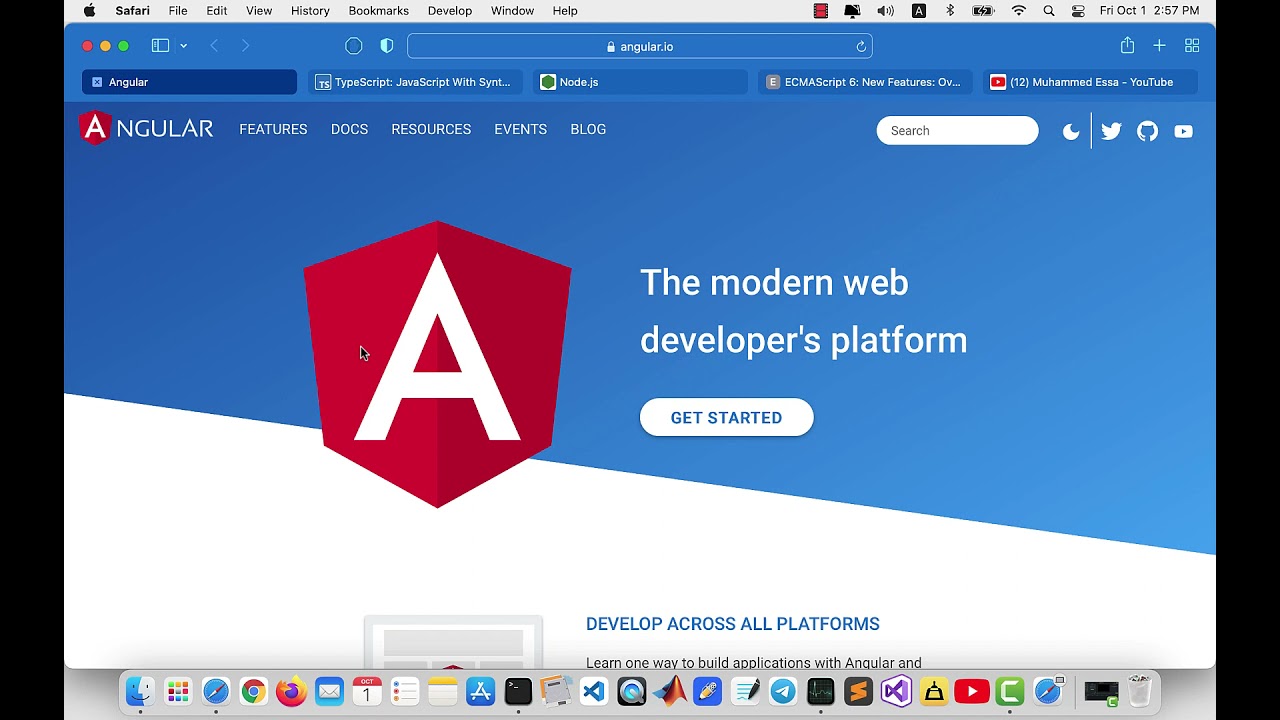Open the Share menu in Safari toolbar
The image size is (1280, 720).
point(1127,45)
